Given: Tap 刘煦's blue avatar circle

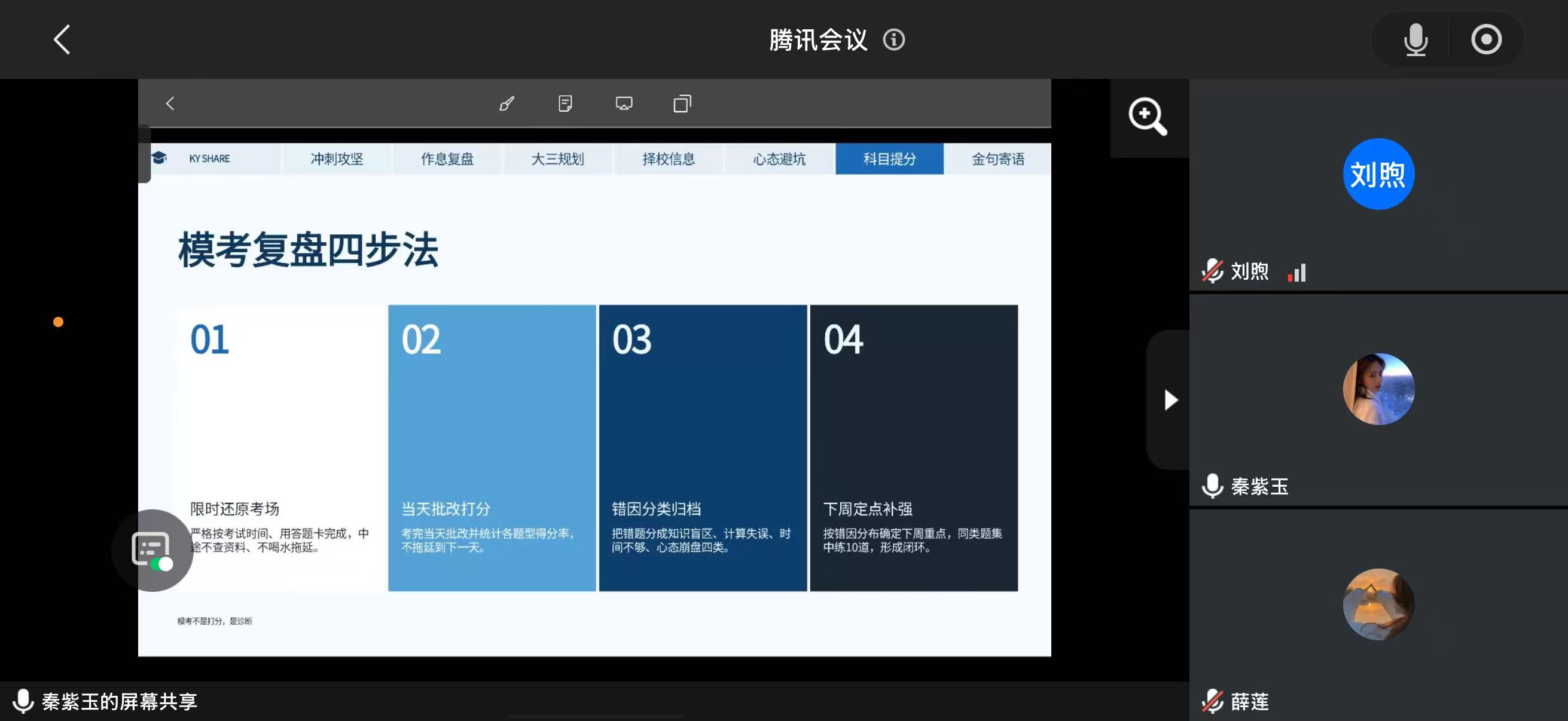Looking at the screenshot, I should (1378, 174).
